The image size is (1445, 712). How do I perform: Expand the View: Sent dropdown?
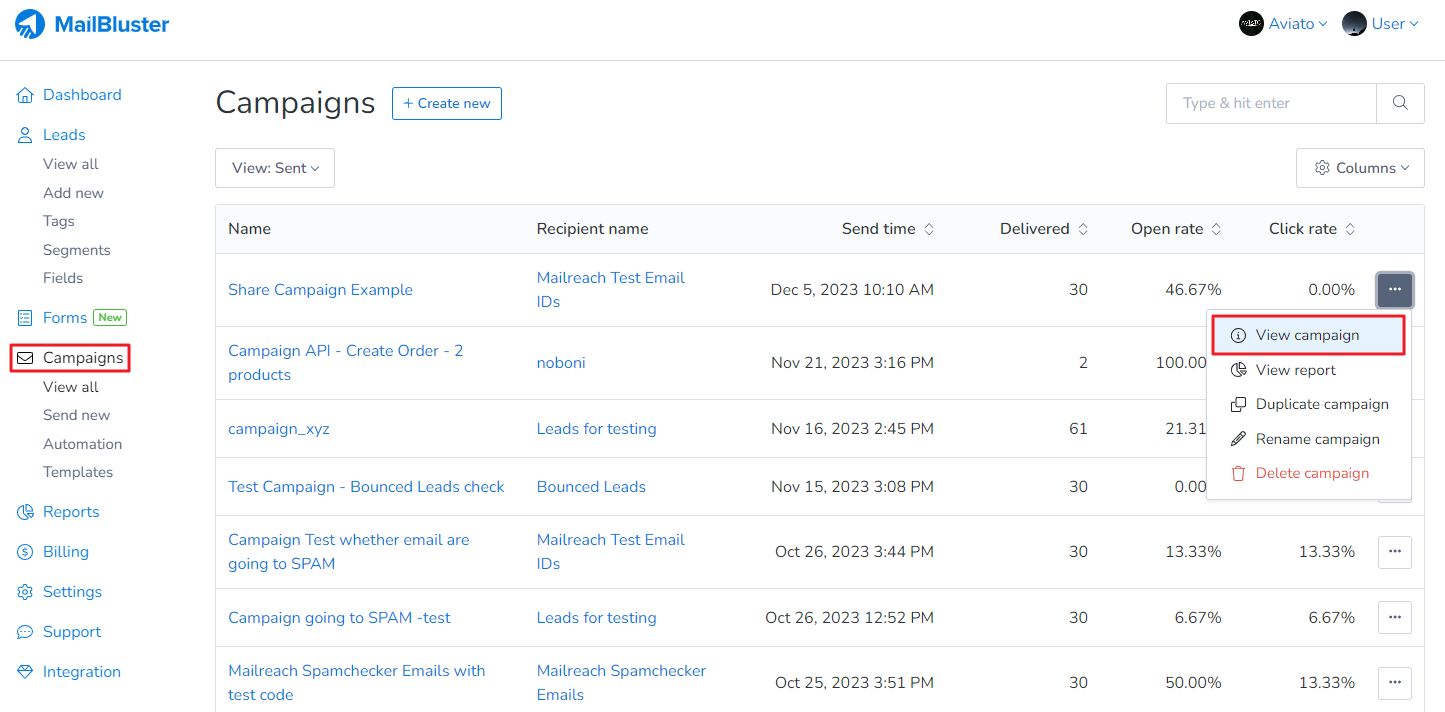275,168
